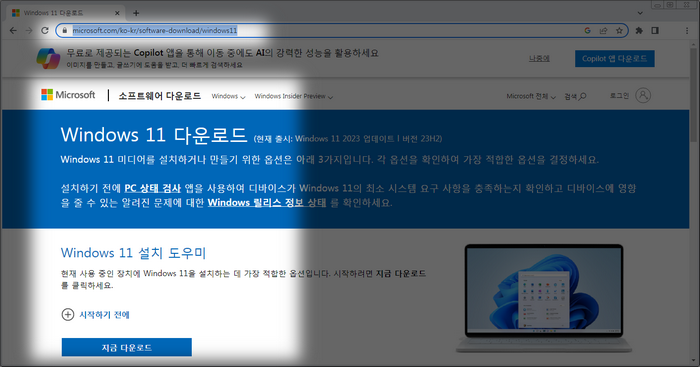This screenshot has width=700, height=367.
Task: Reload the current page
Action: point(45,30)
